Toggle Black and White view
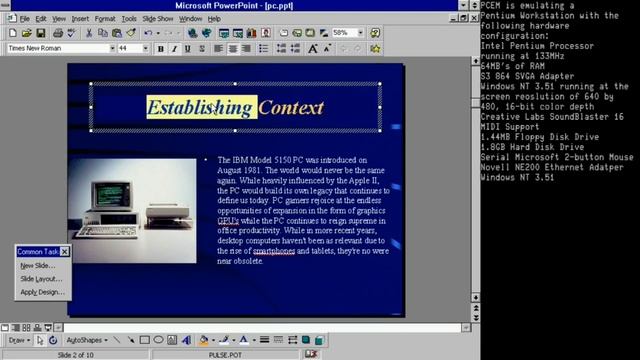This screenshot has width=640, height=360. coord(324,33)
